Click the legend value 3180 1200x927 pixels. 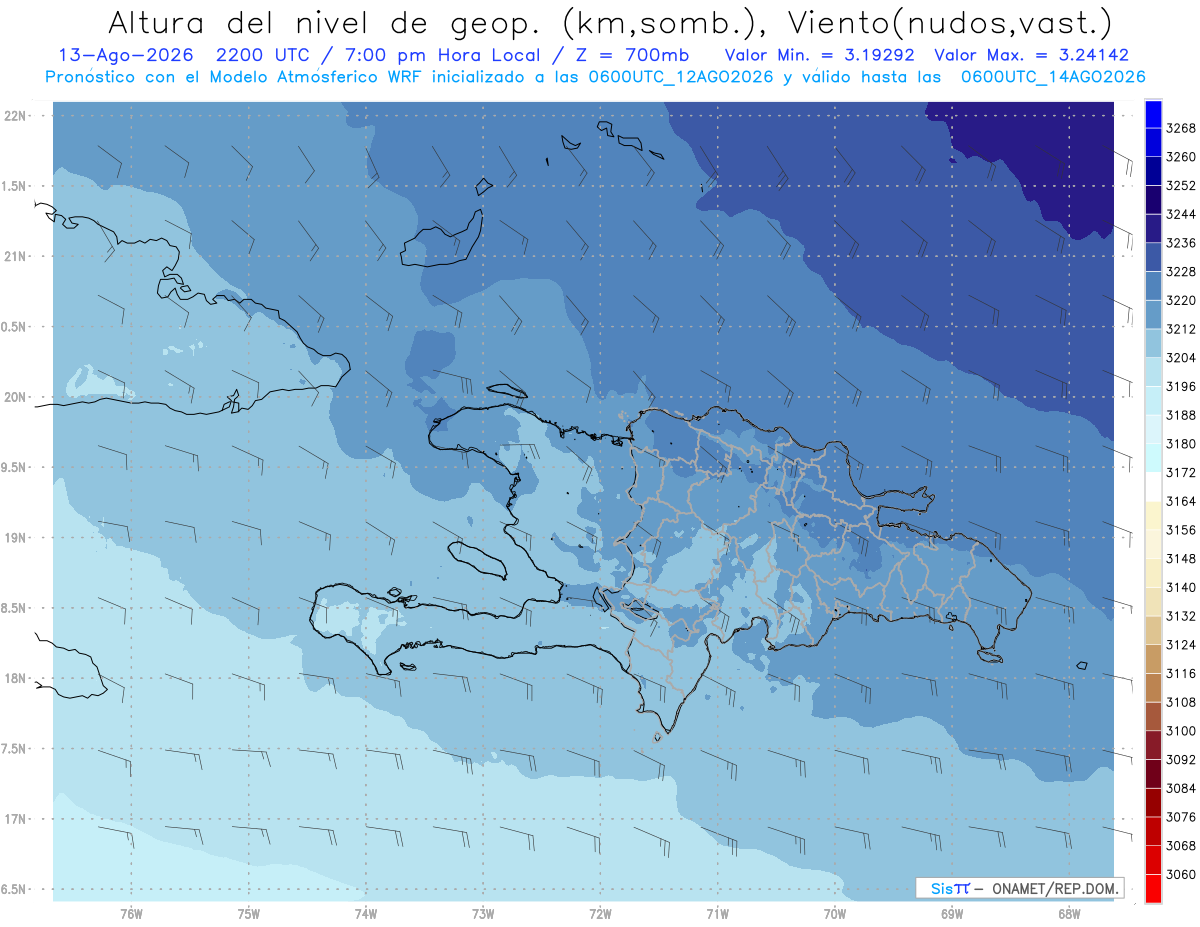[1181, 444]
